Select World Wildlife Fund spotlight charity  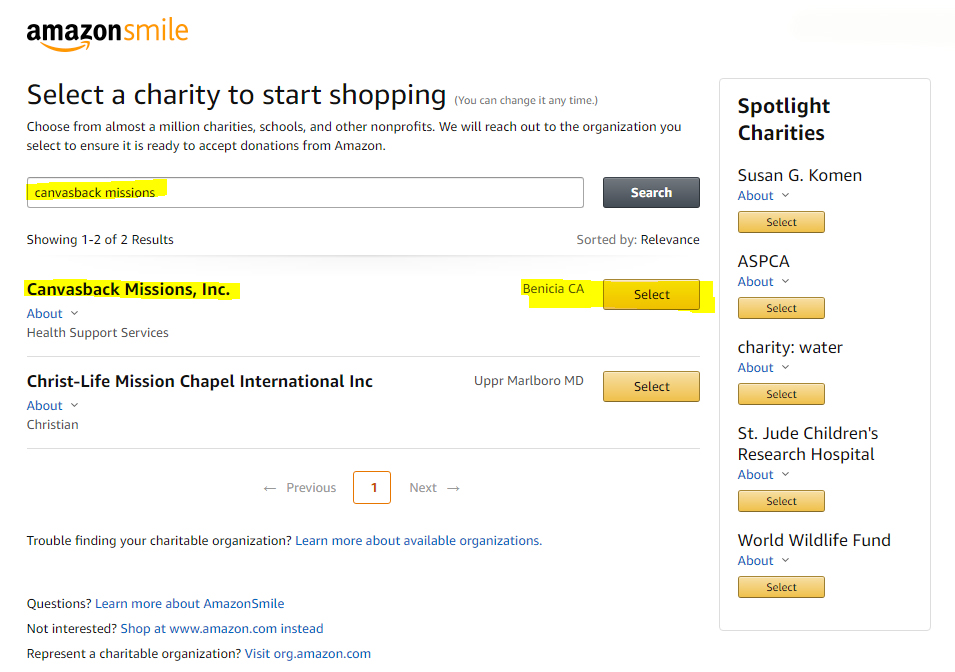(x=781, y=587)
